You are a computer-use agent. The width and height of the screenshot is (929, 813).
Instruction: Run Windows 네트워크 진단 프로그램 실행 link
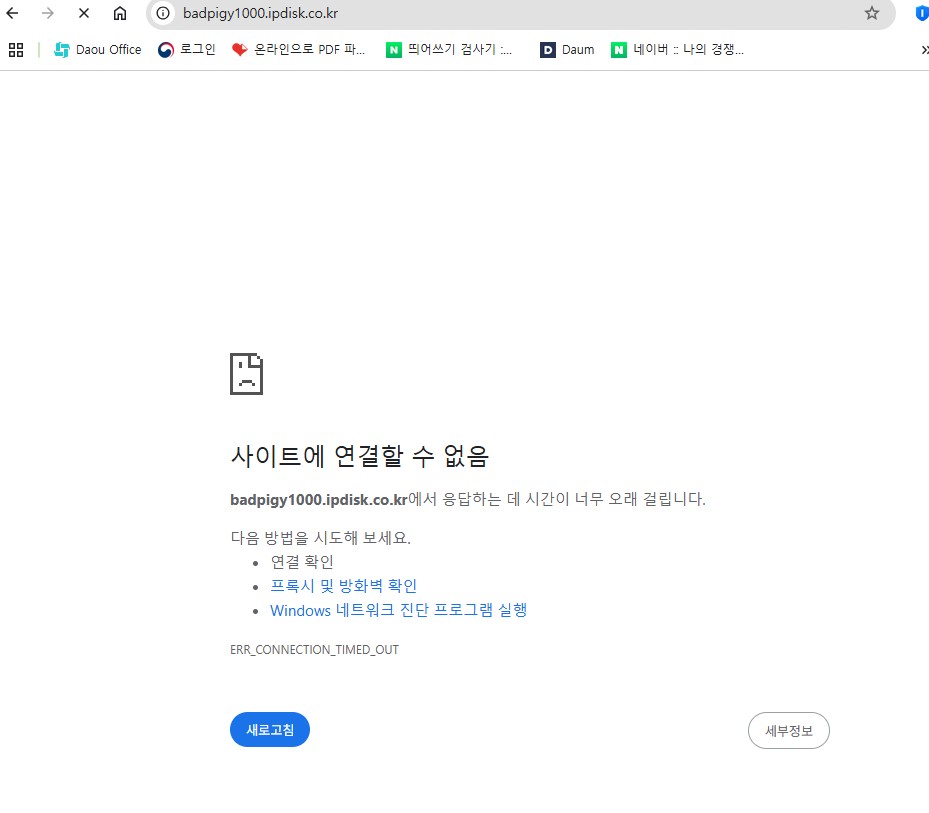coord(399,610)
